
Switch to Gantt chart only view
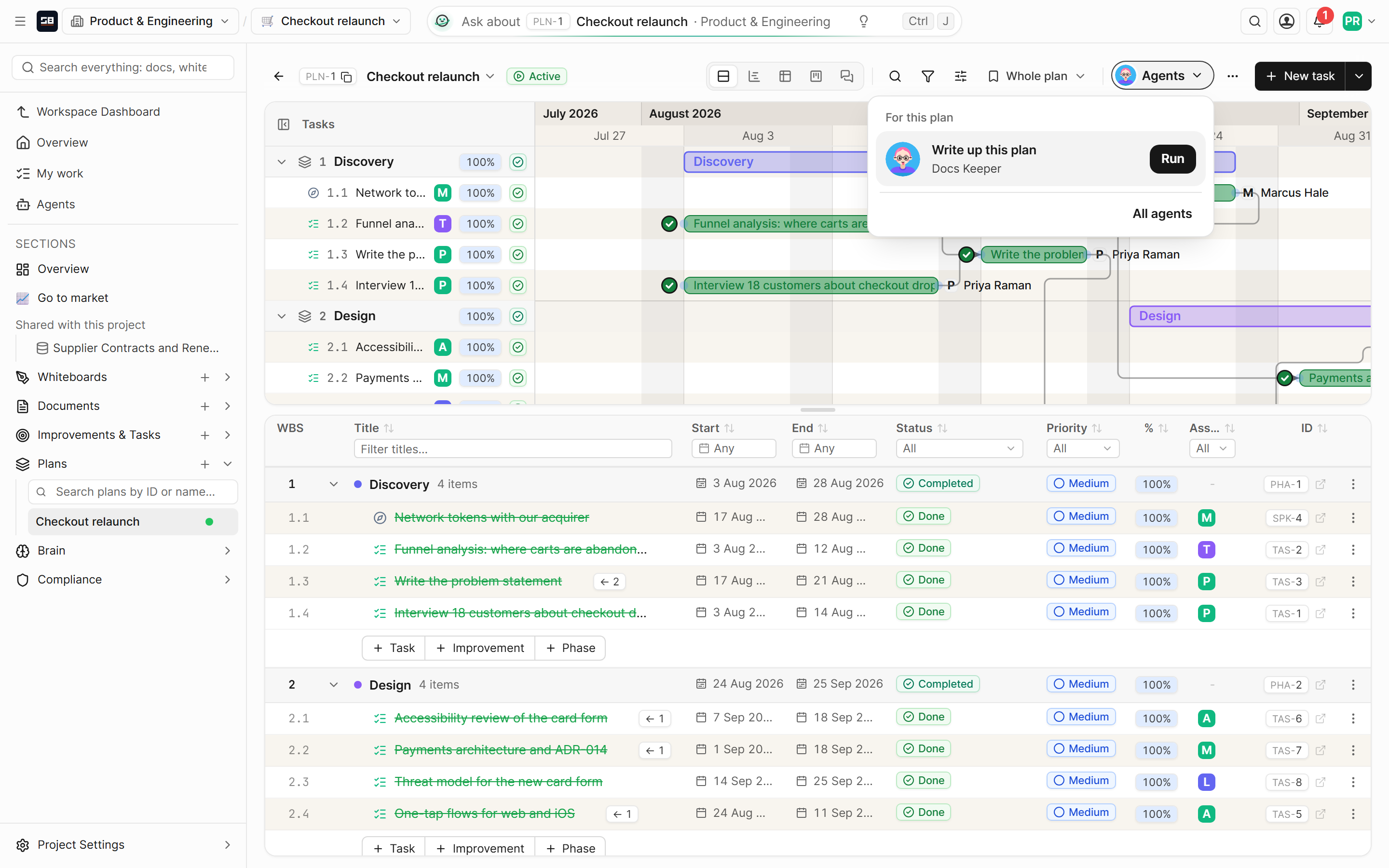tap(754, 76)
